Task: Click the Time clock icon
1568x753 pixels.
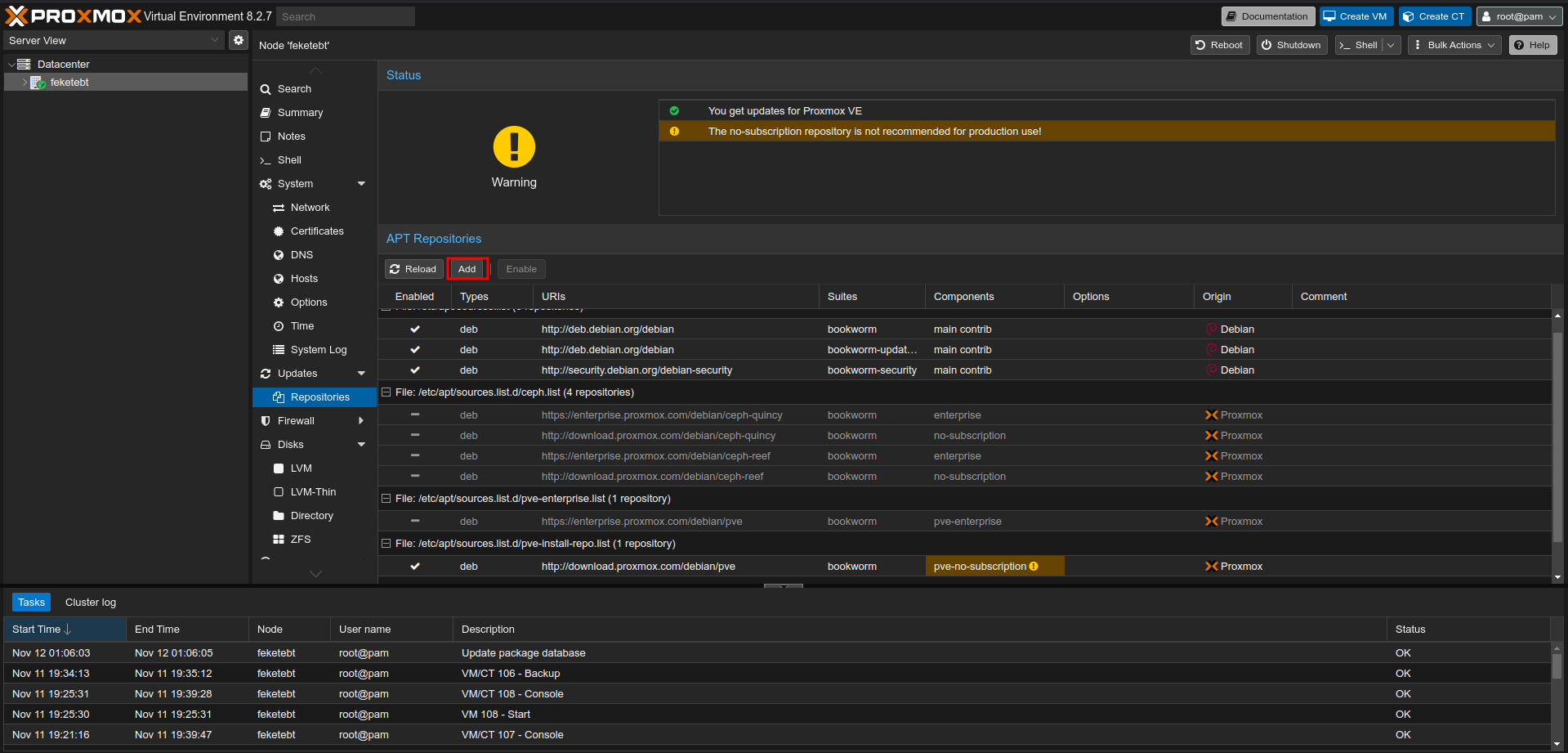Action: point(279,326)
